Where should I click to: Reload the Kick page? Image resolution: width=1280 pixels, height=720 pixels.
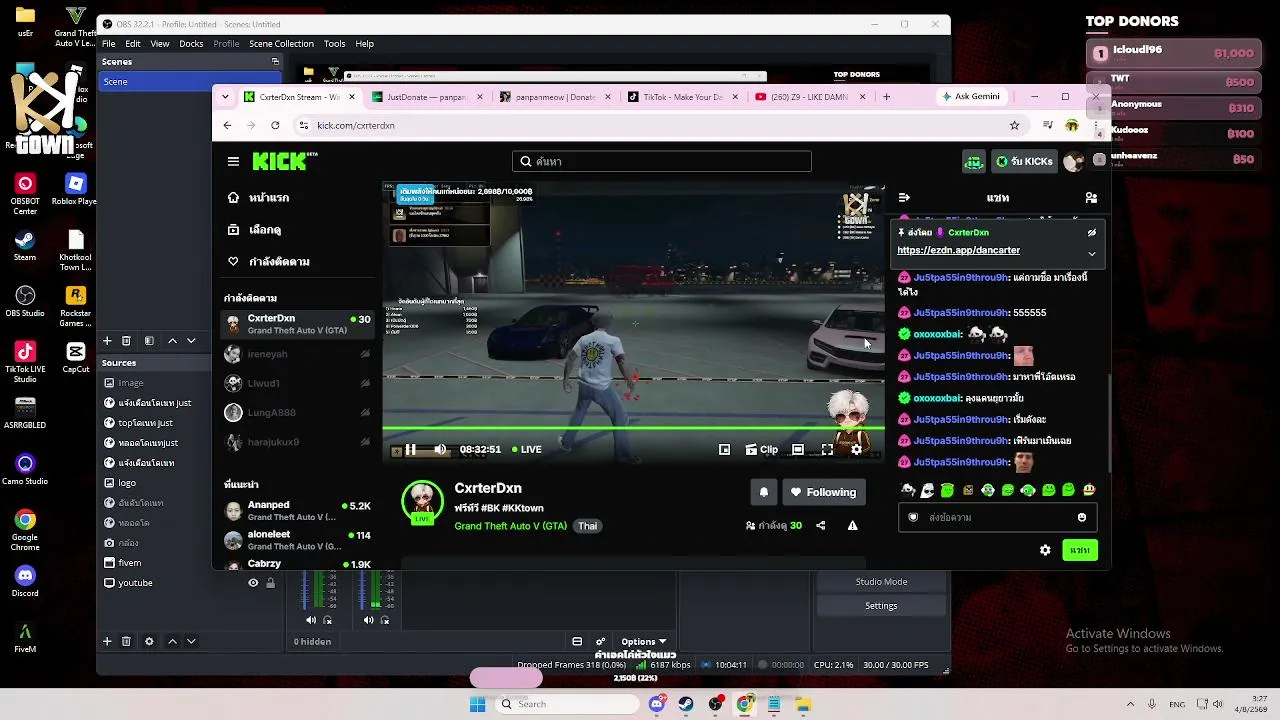[276, 125]
